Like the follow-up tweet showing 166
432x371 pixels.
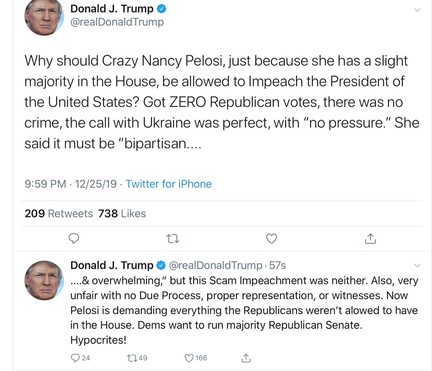coord(196,358)
